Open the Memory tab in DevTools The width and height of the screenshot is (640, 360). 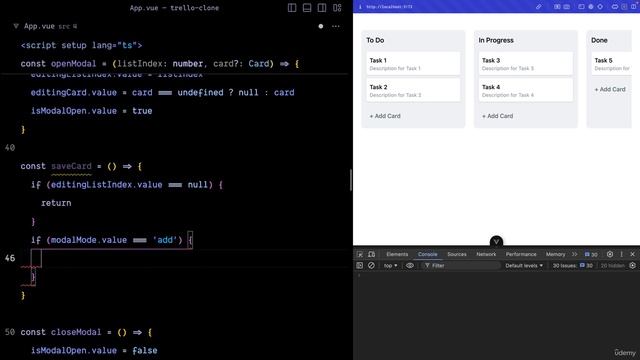(556, 254)
